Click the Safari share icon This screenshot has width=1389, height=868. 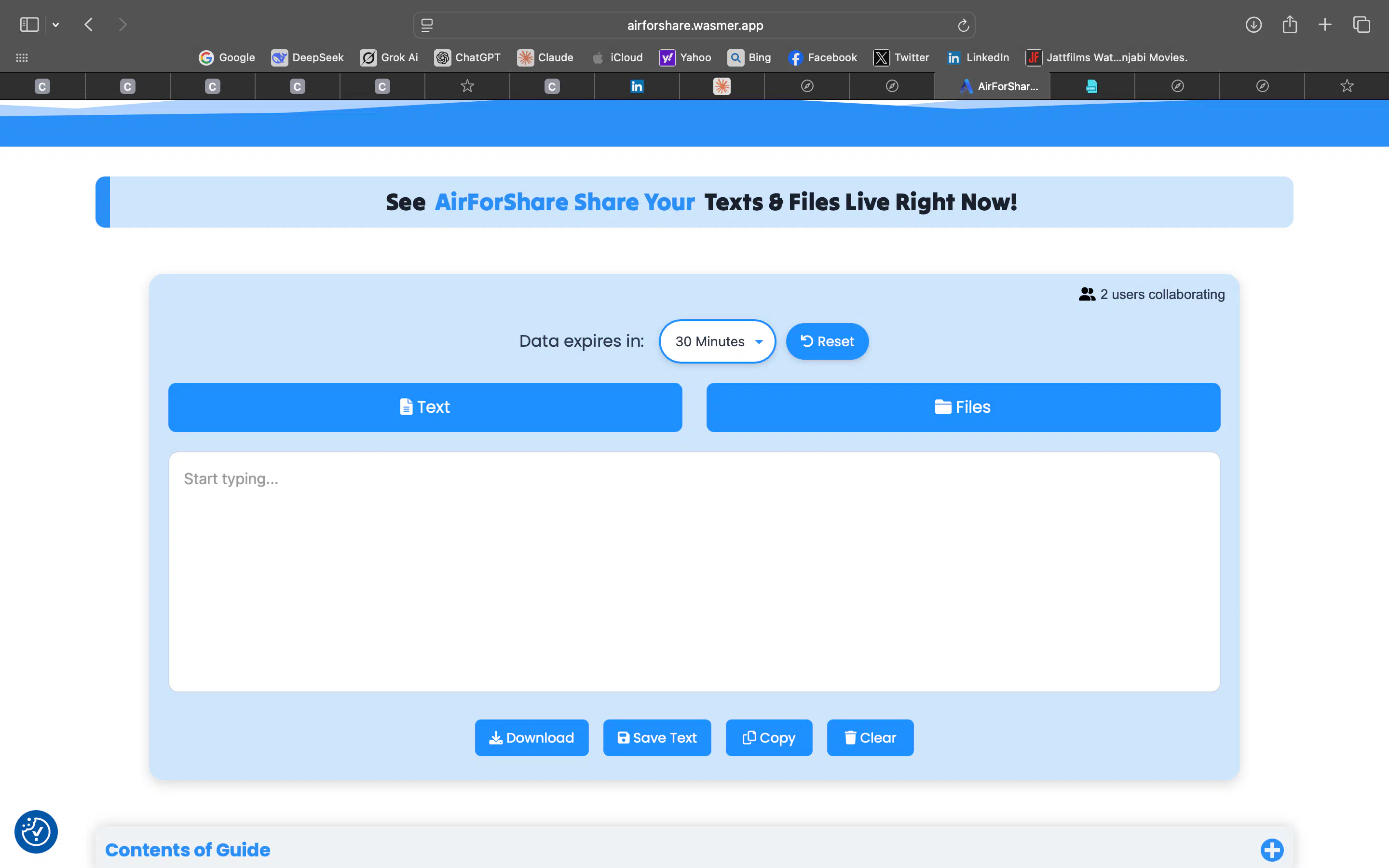(x=1290, y=24)
